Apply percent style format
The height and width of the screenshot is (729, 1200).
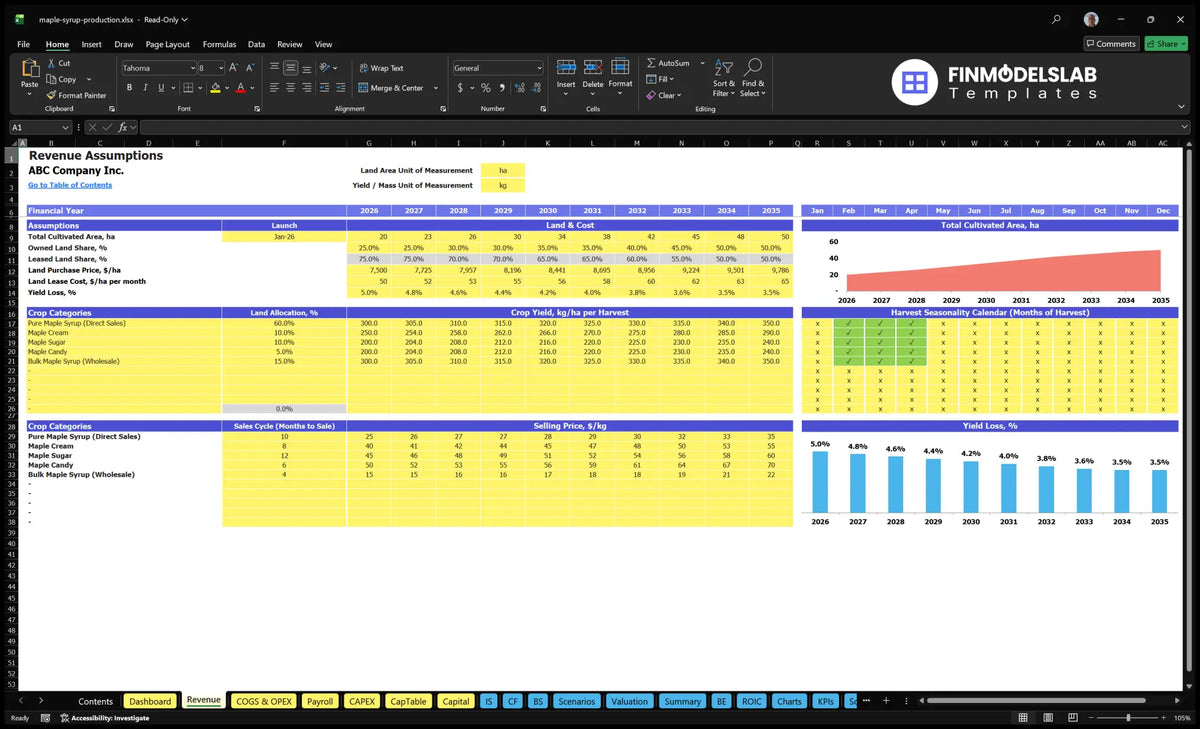[486, 88]
